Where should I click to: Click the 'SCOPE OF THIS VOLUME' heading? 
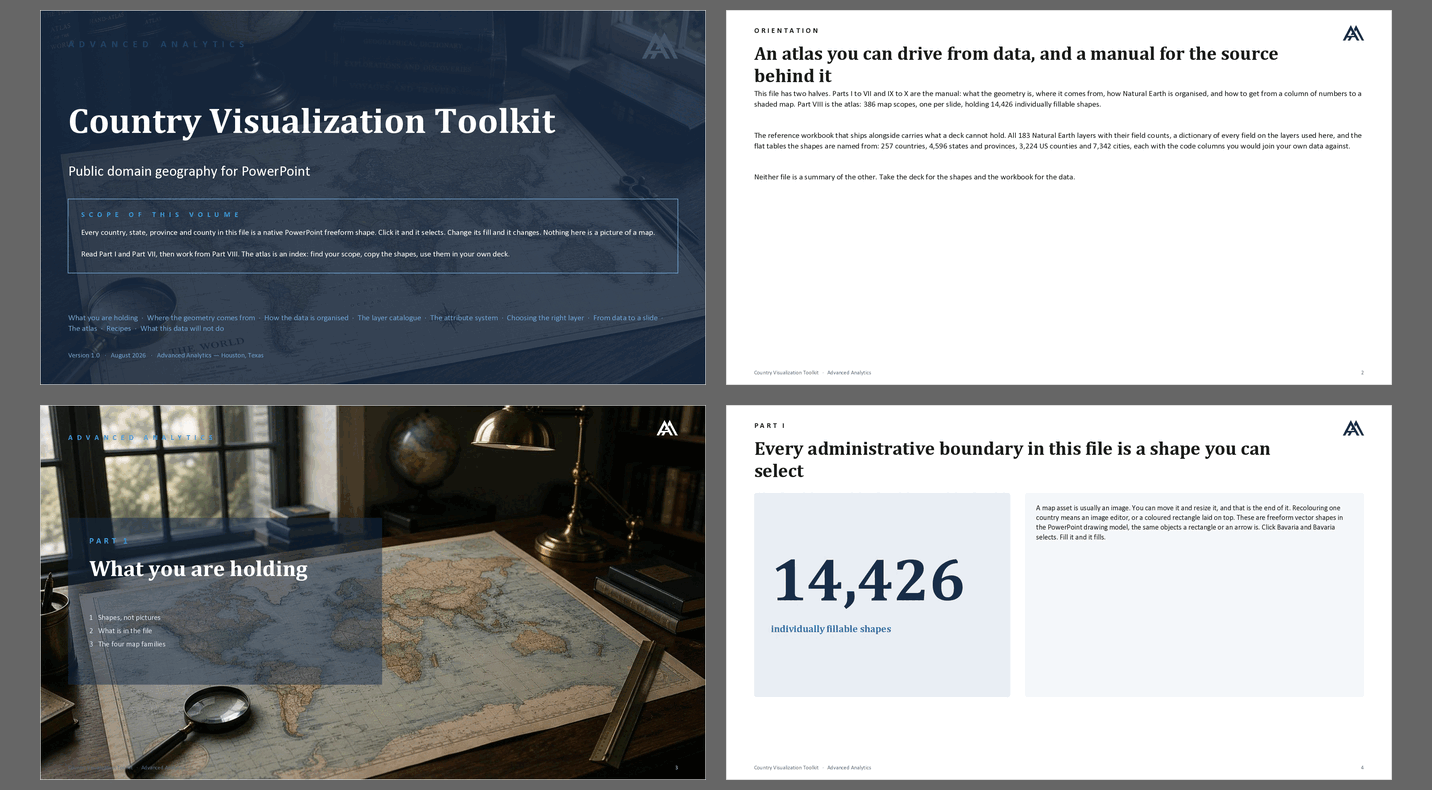160,215
